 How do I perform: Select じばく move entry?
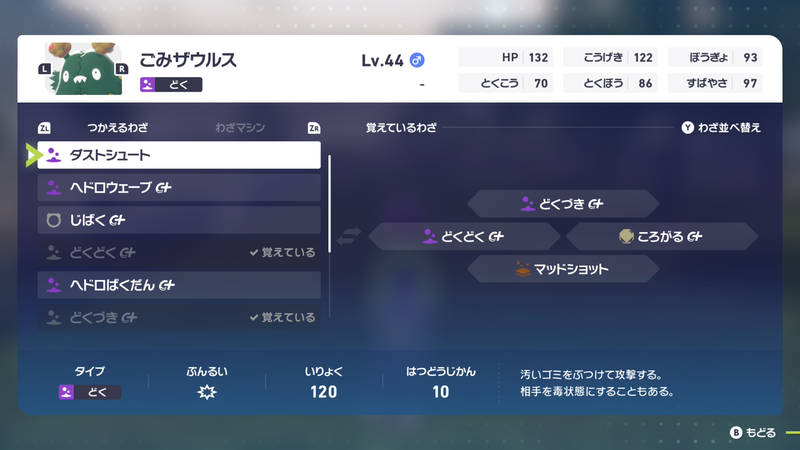pos(179,220)
